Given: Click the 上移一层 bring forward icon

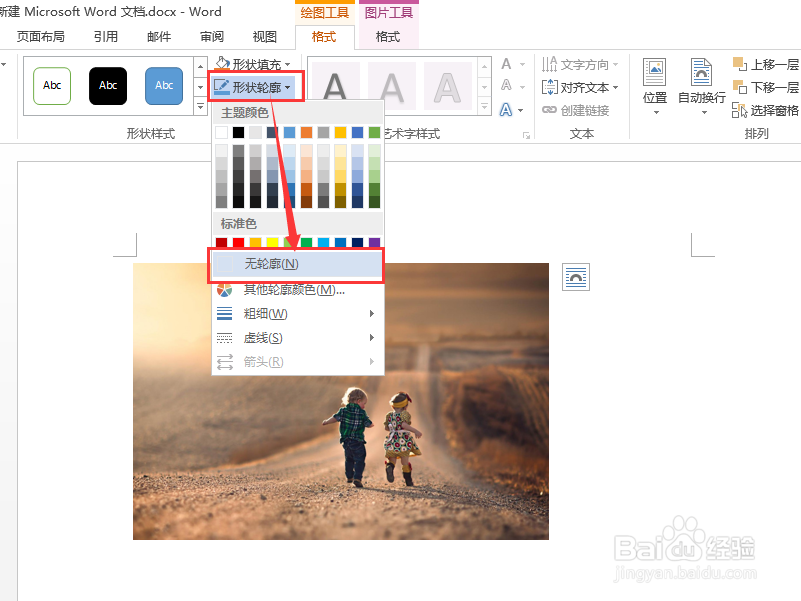Looking at the screenshot, I should click(765, 62).
